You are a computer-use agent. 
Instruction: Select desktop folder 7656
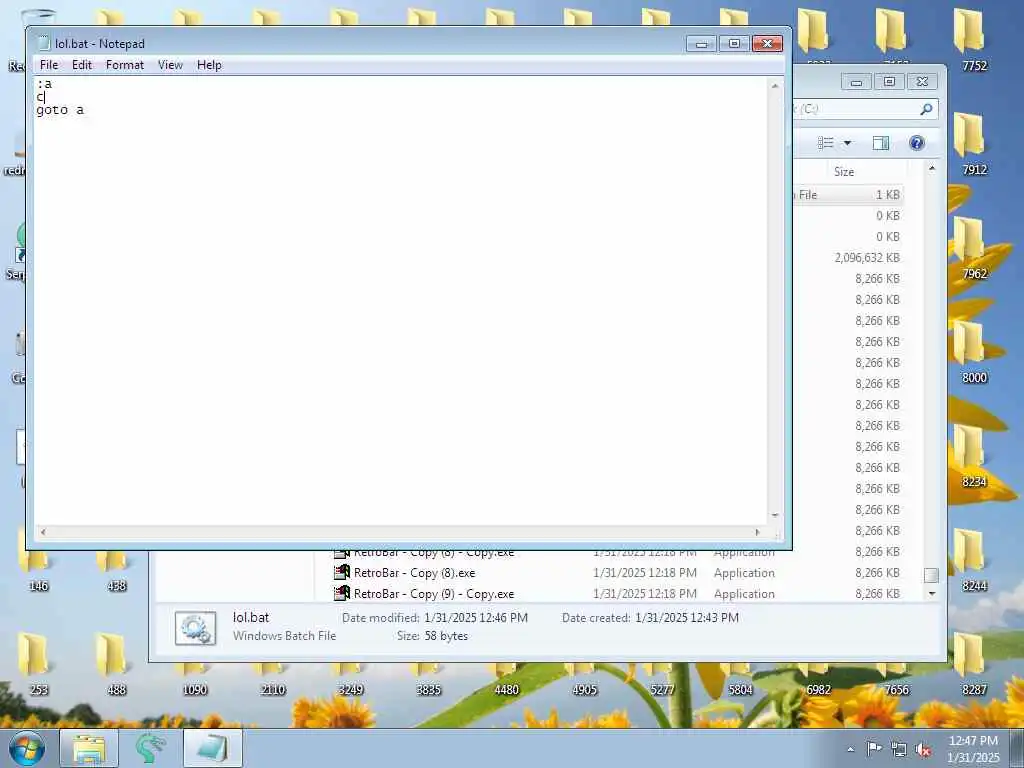896,680
